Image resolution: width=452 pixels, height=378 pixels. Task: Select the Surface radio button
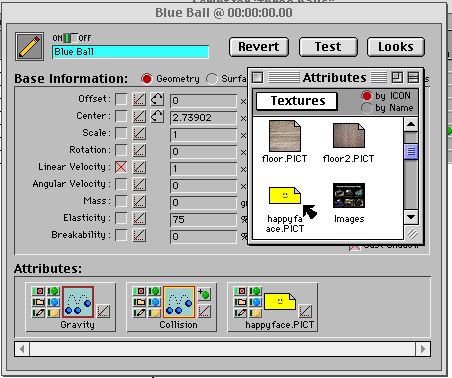[212, 79]
